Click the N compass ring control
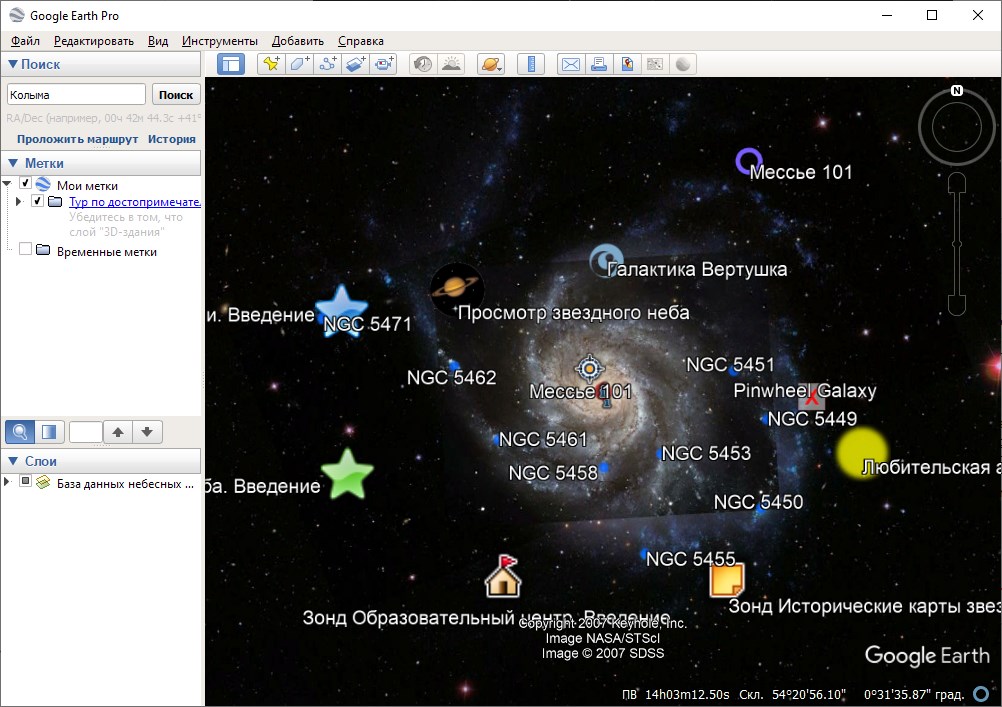 pos(957,127)
